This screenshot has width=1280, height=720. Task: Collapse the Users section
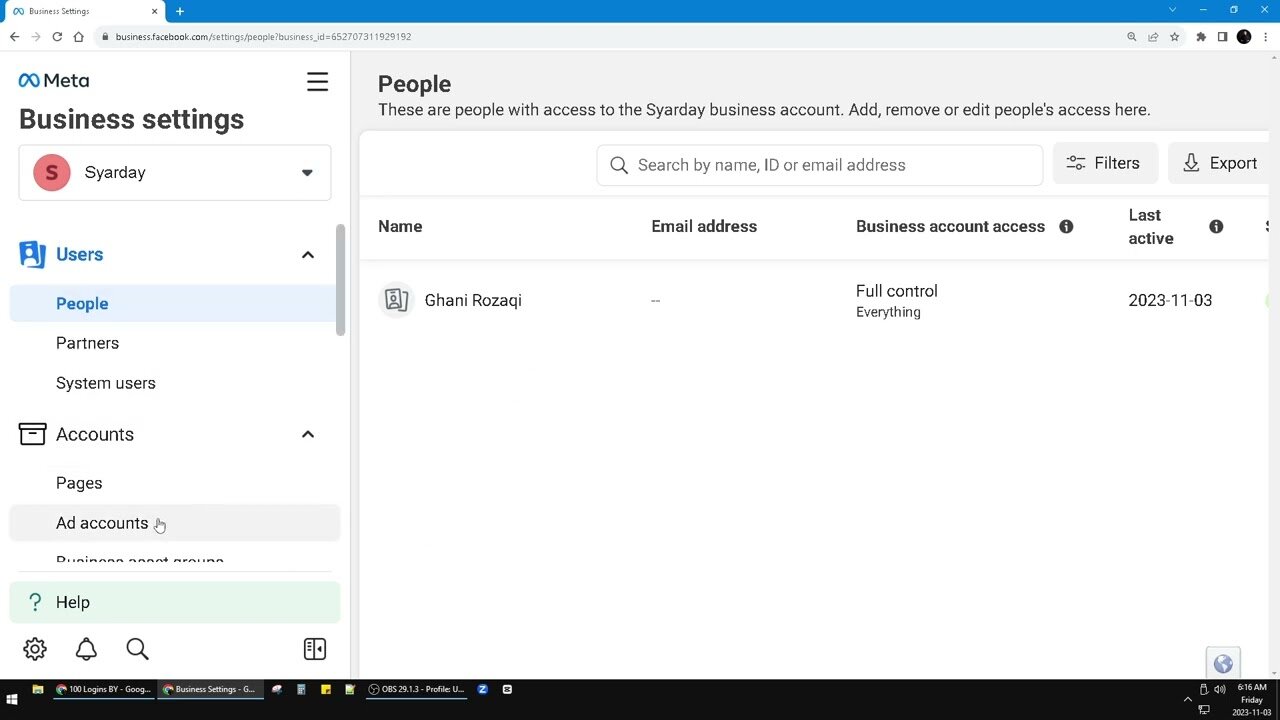click(x=308, y=254)
